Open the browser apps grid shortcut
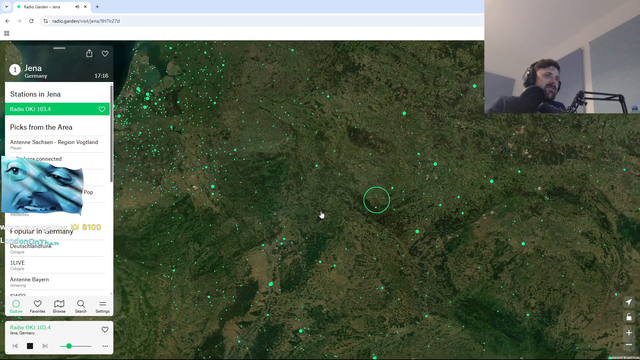This screenshot has height=360, width=640. (7, 33)
